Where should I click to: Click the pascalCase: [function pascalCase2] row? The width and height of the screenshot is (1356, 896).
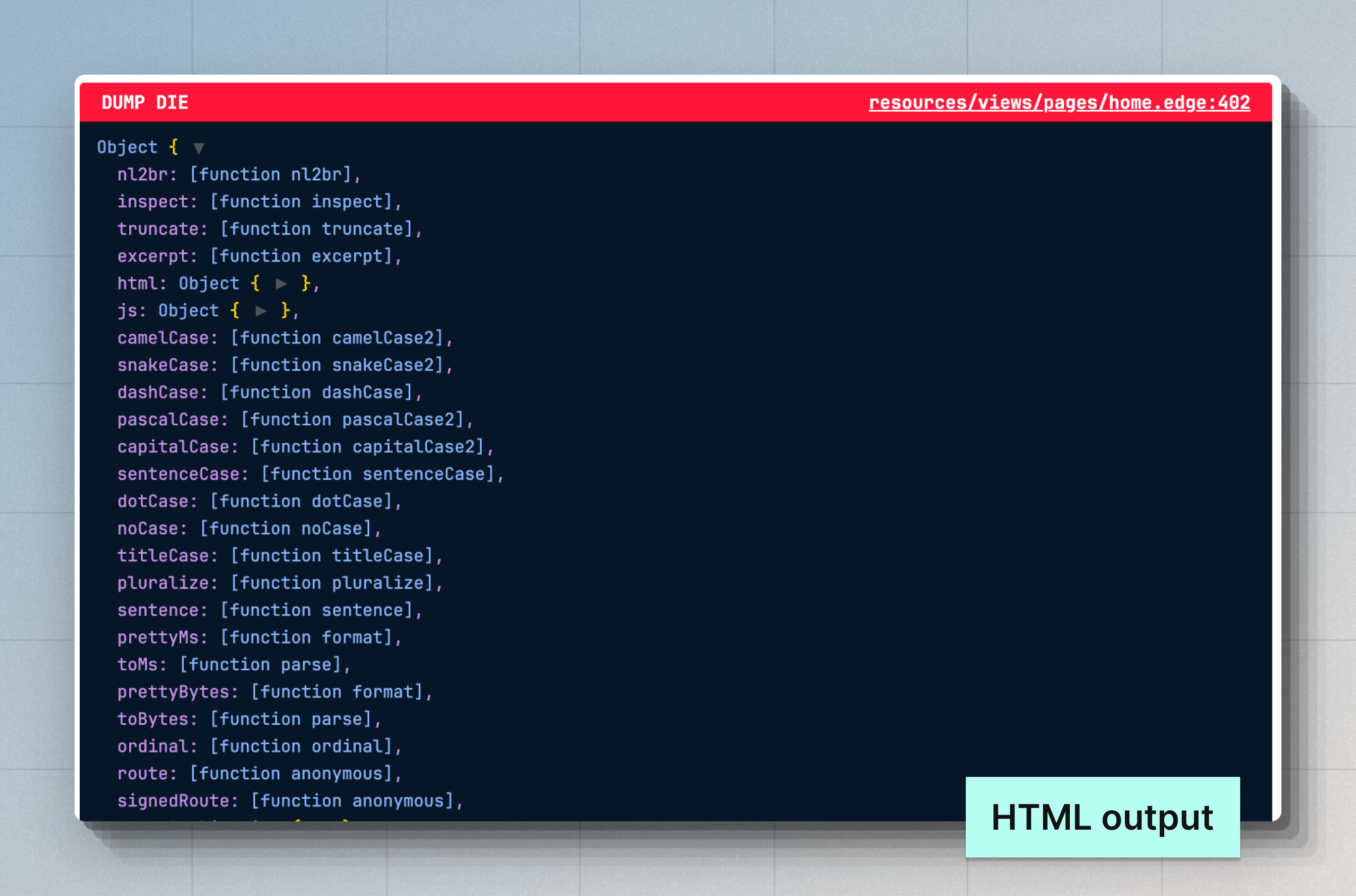(295, 419)
